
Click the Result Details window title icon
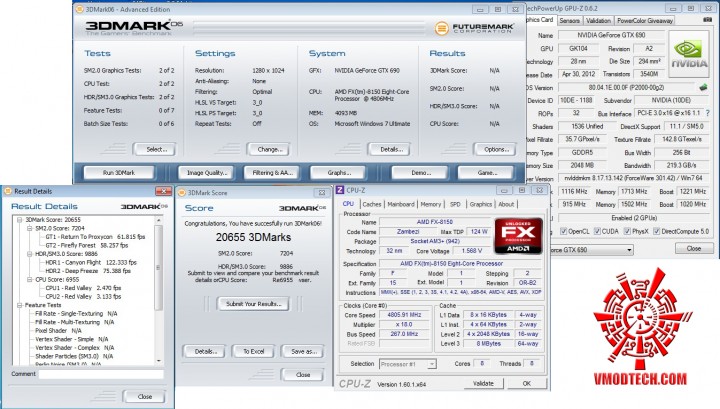click(x=8, y=191)
